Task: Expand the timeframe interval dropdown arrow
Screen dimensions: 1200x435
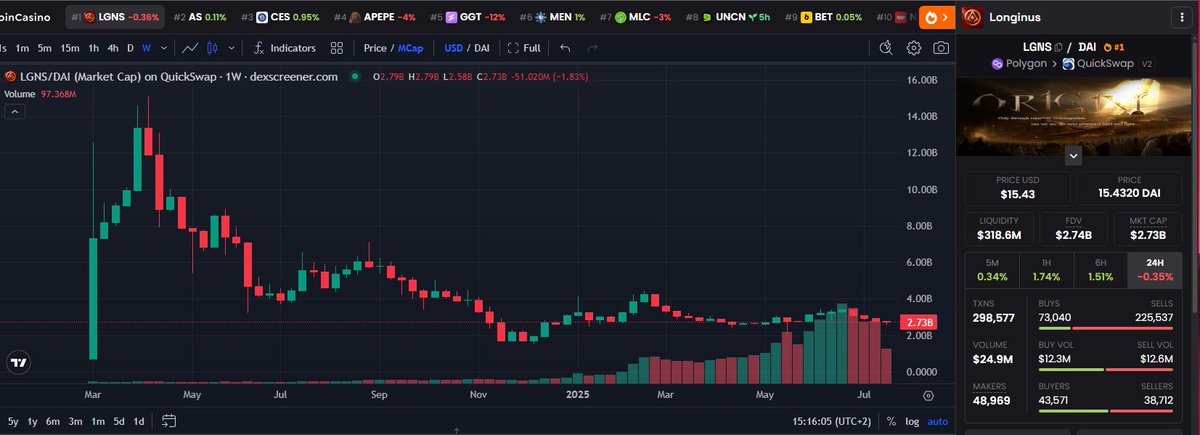Action: pyautogui.click(x=163, y=48)
